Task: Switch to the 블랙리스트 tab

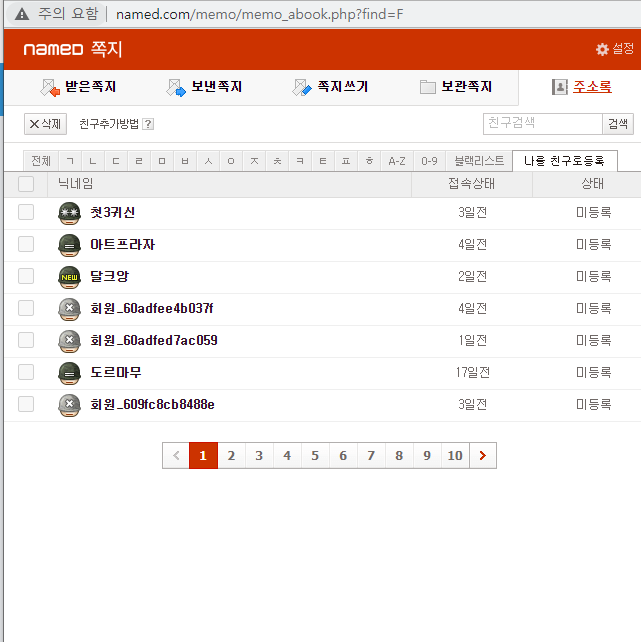Action: (x=479, y=161)
